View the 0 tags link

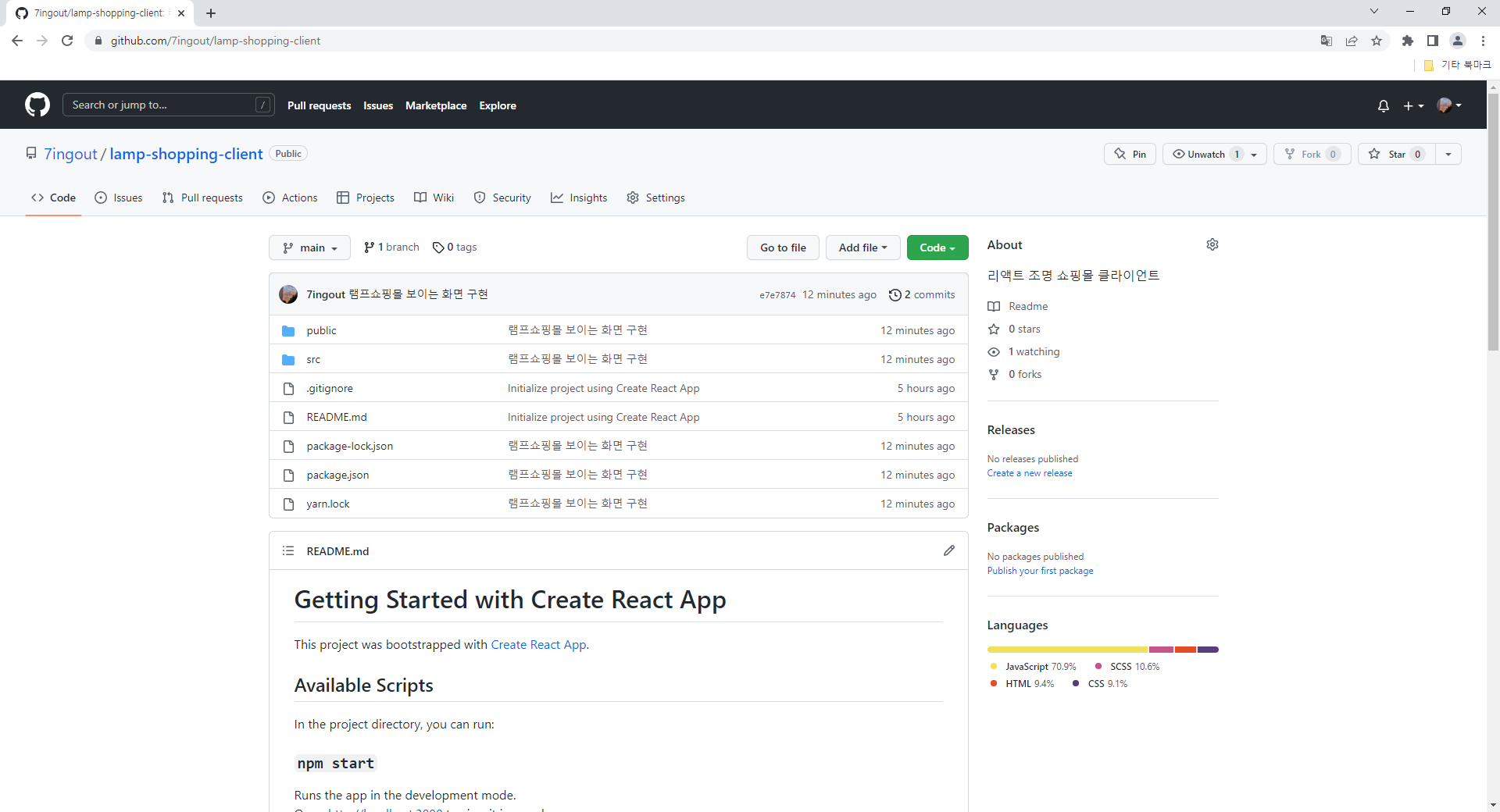click(x=455, y=248)
